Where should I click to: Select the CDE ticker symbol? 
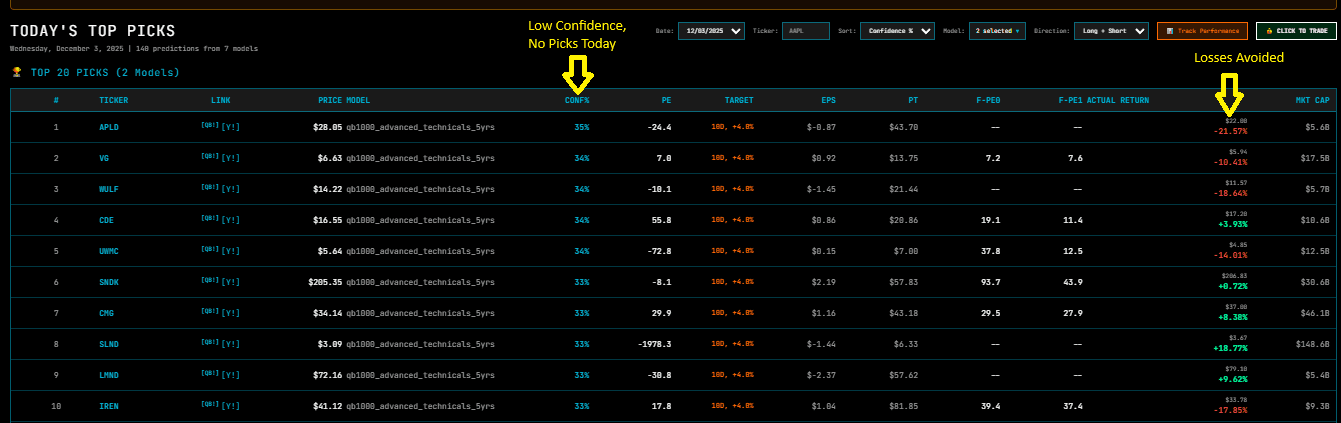tap(106, 220)
